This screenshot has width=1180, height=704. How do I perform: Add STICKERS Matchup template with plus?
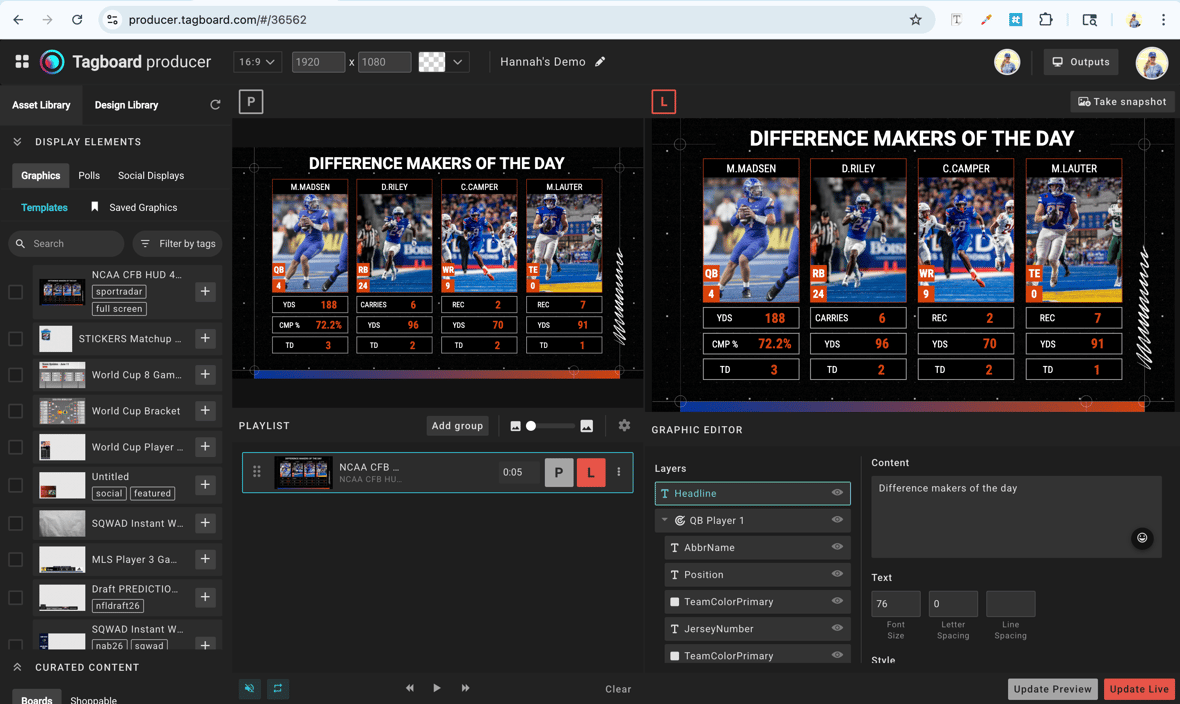tap(205, 339)
